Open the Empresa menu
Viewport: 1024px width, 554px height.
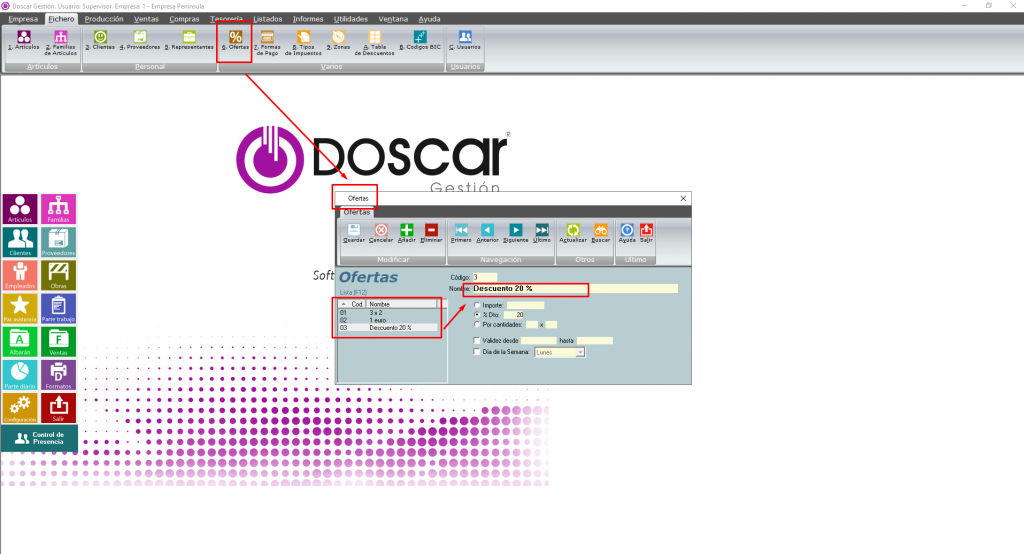pos(24,19)
